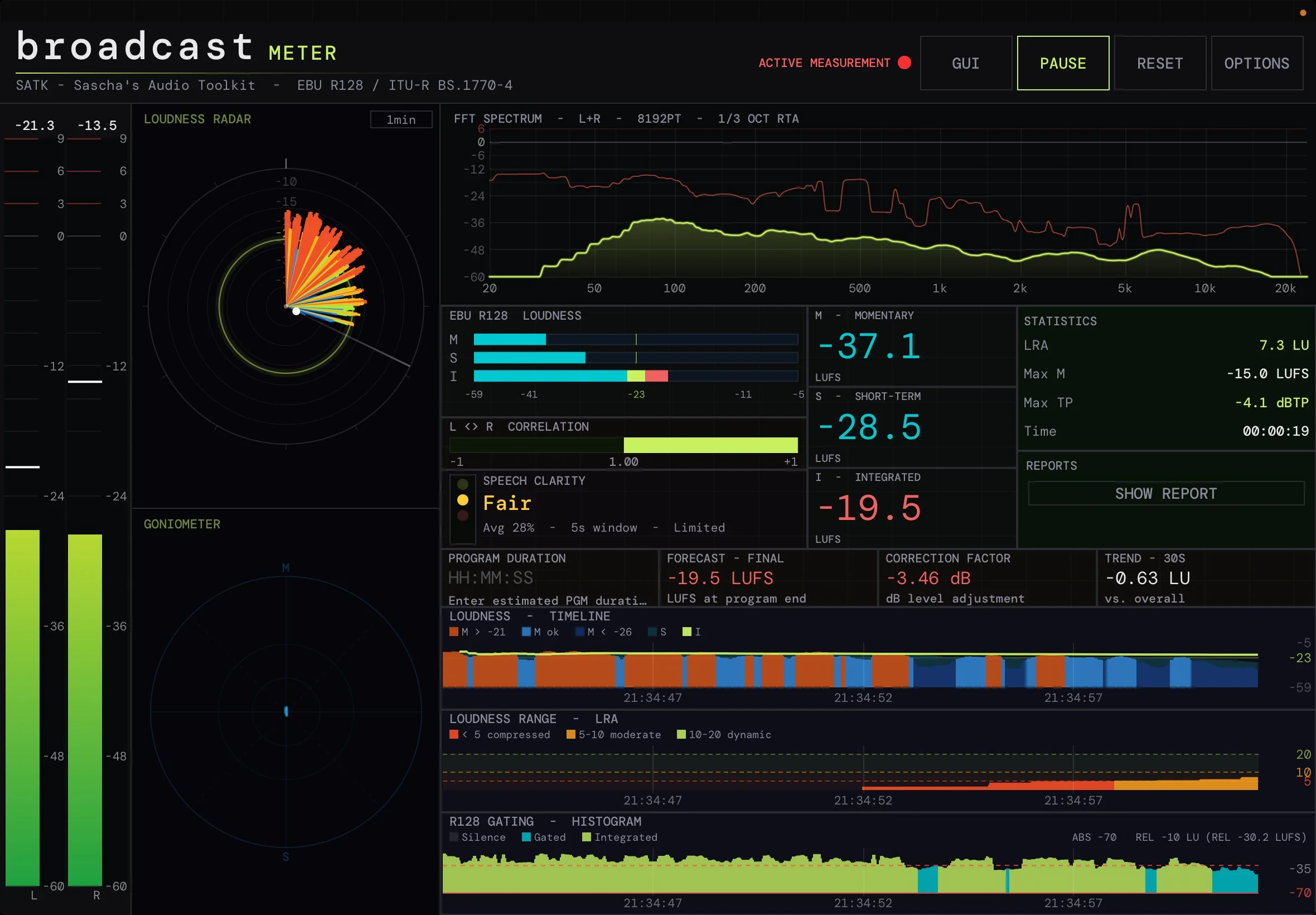The image size is (1316, 915).
Task: Click the left channel L level meter
Action: point(22,512)
